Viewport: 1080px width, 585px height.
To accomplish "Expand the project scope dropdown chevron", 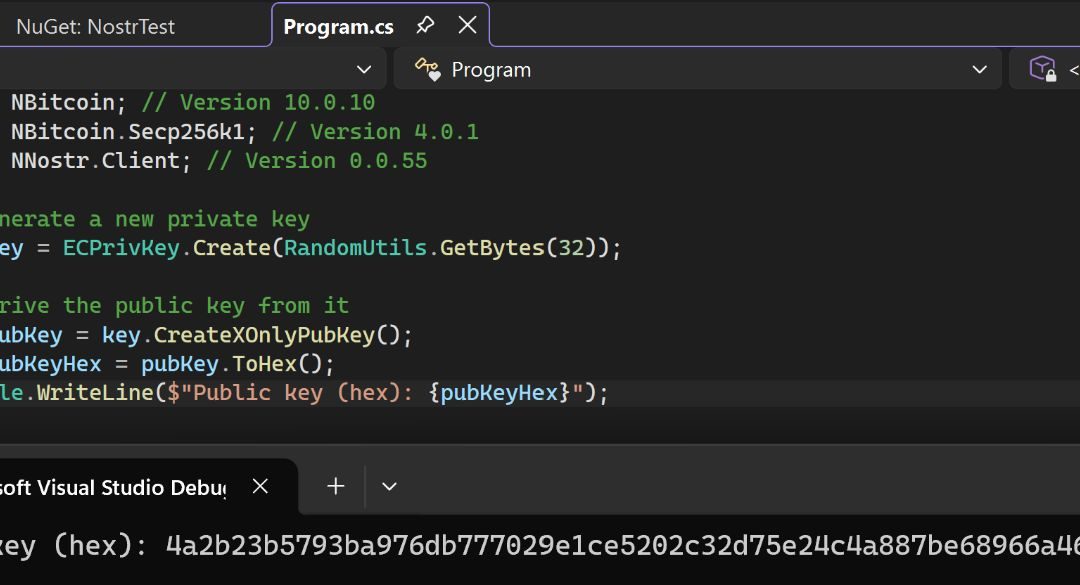I will [364, 70].
